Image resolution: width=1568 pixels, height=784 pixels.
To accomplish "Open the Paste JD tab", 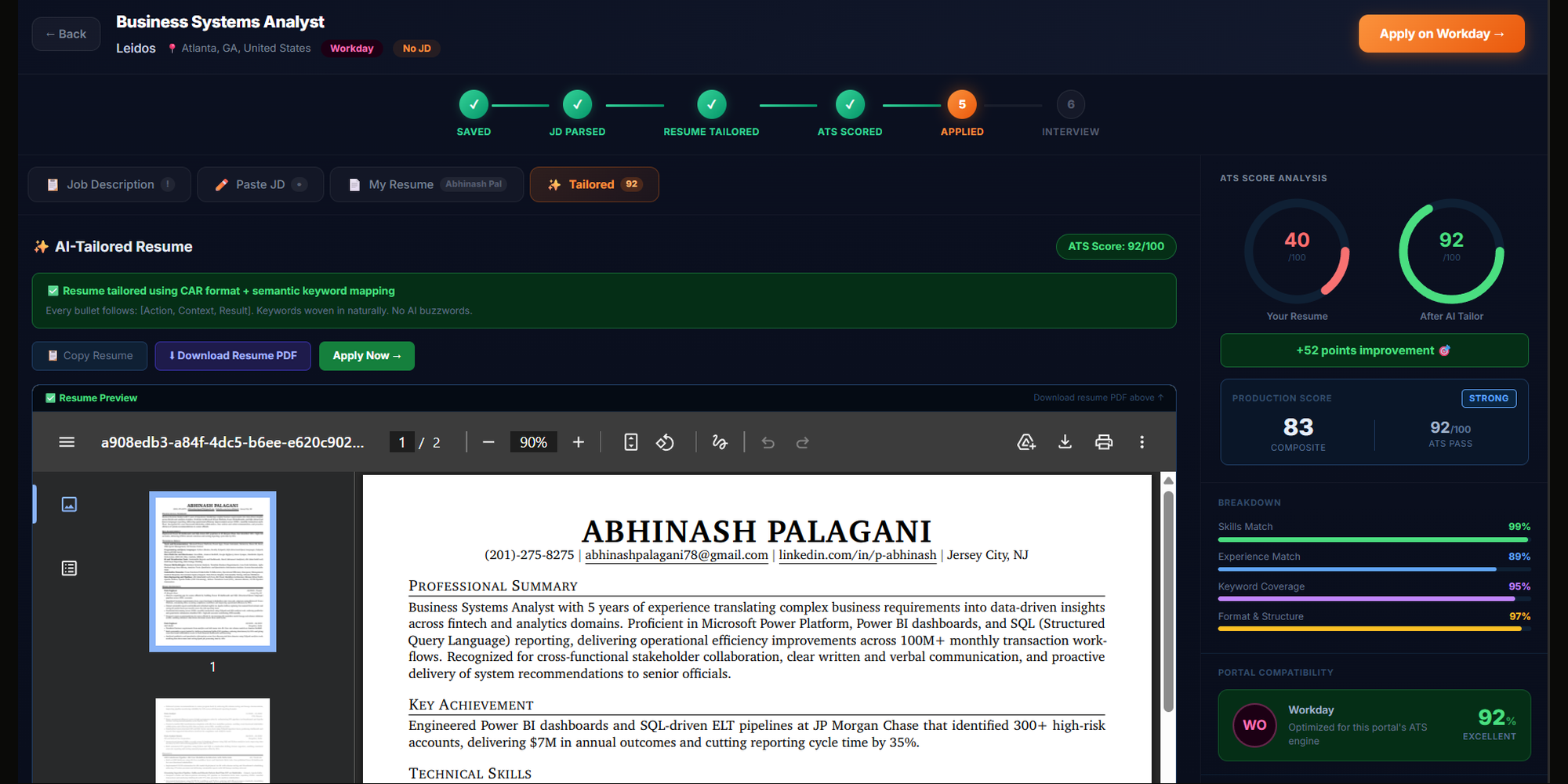I will 260,184.
